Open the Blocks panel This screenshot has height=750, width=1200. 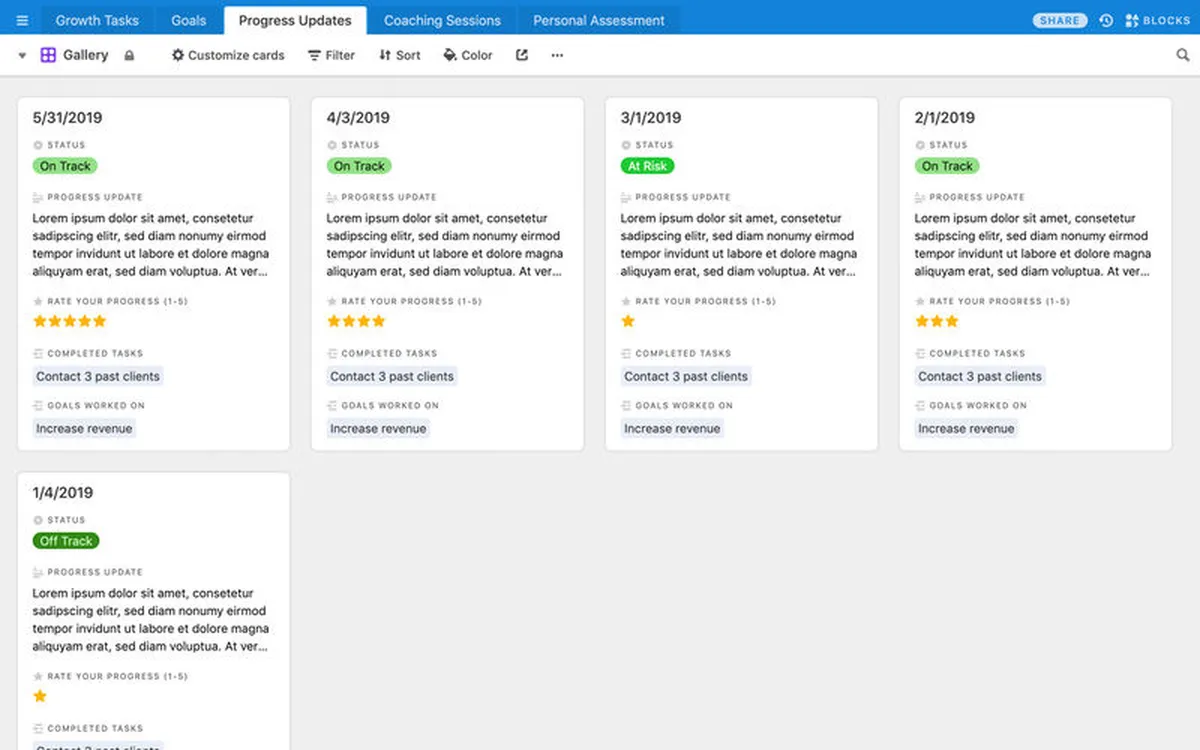point(1158,20)
